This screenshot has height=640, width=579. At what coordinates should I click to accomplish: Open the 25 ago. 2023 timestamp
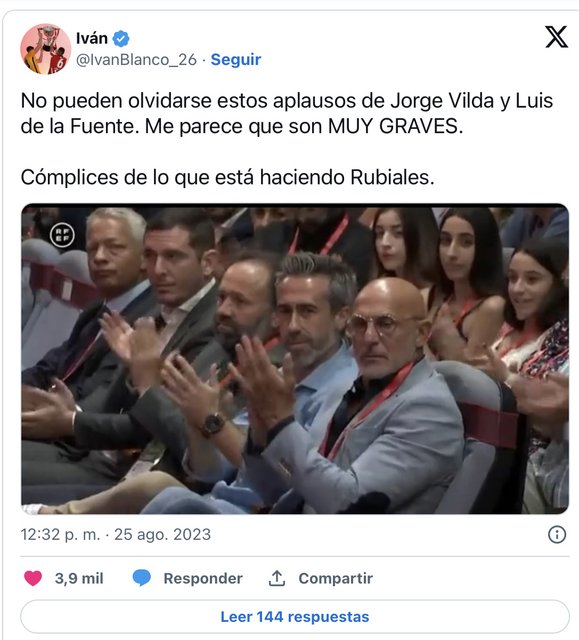click(x=162, y=534)
